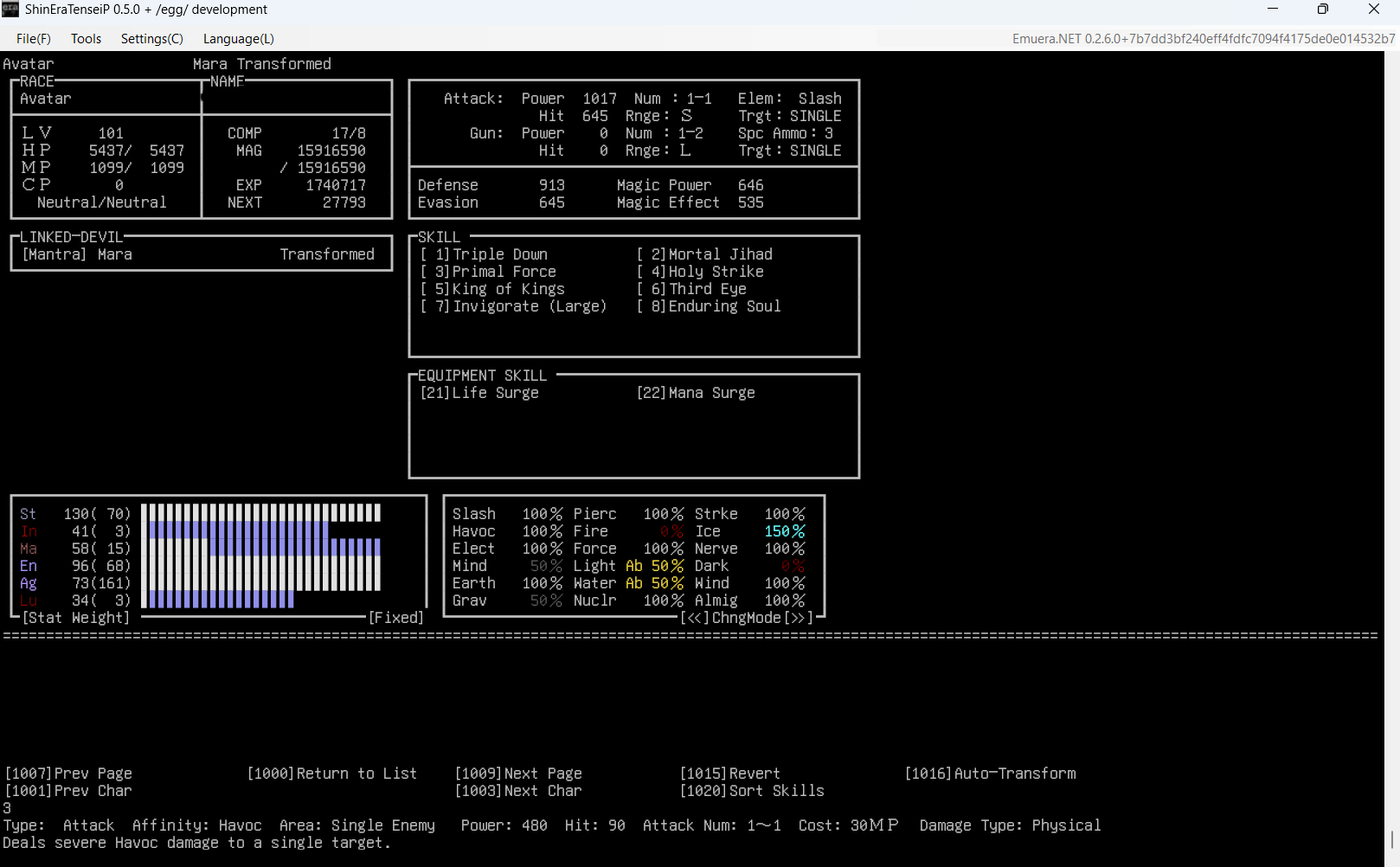Open the Language(L) menu
Viewport: 1400px width, 867px height.
click(239, 38)
